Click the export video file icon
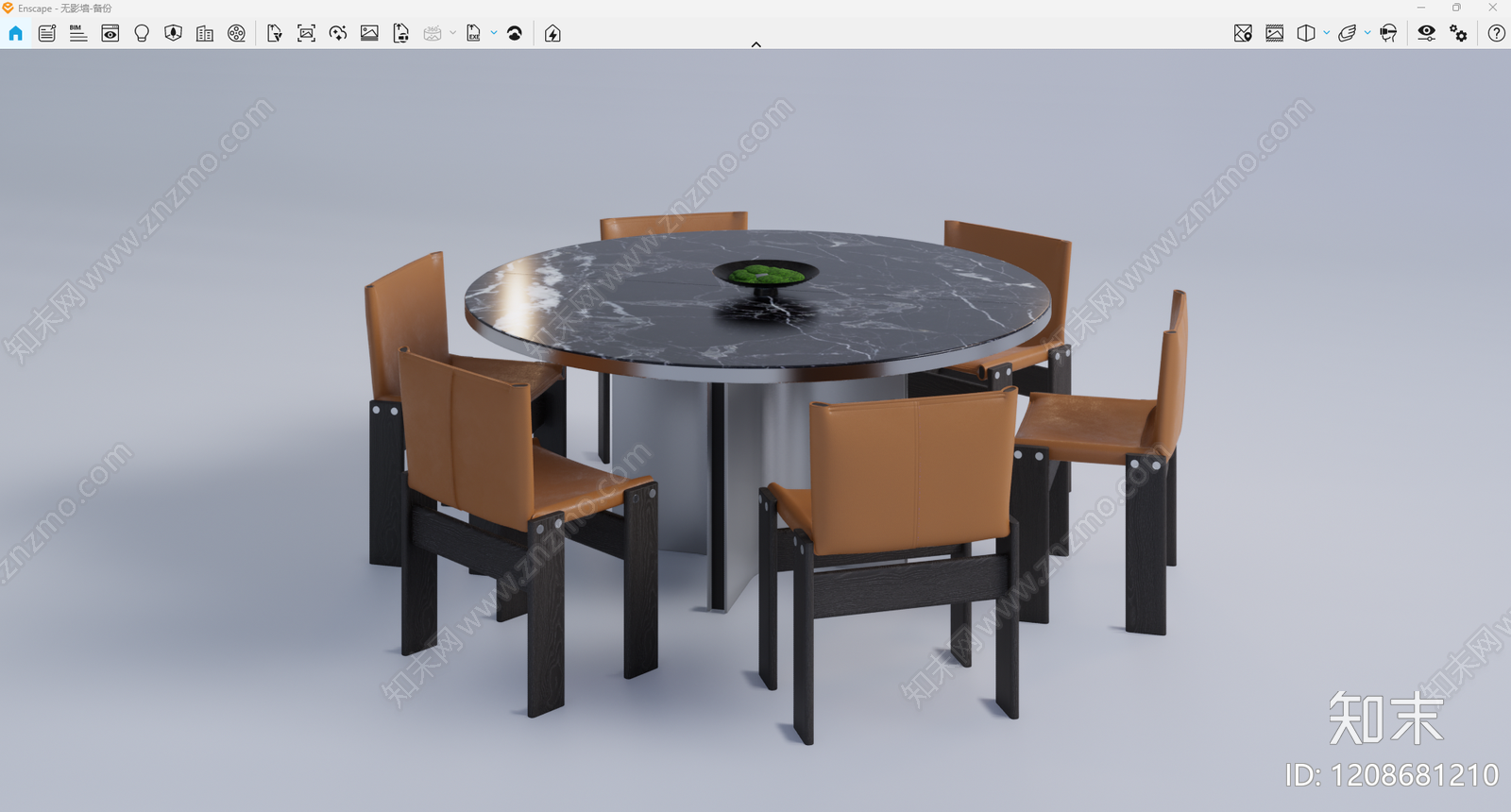This screenshot has height=812, width=1511. coord(401,33)
